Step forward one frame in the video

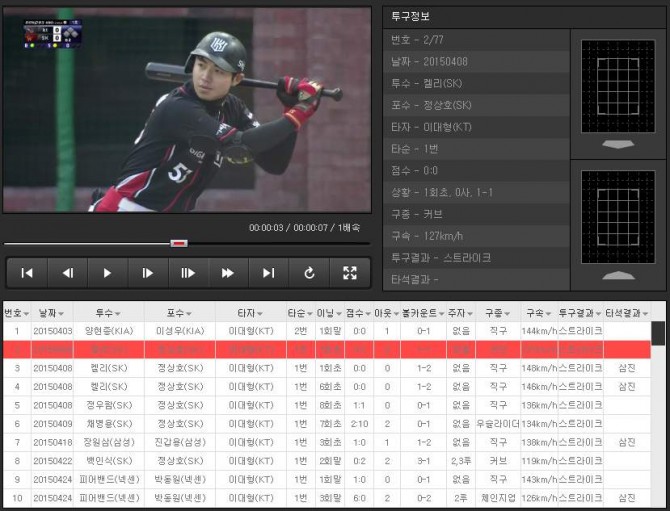pyautogui.click(x=147, y=273)
